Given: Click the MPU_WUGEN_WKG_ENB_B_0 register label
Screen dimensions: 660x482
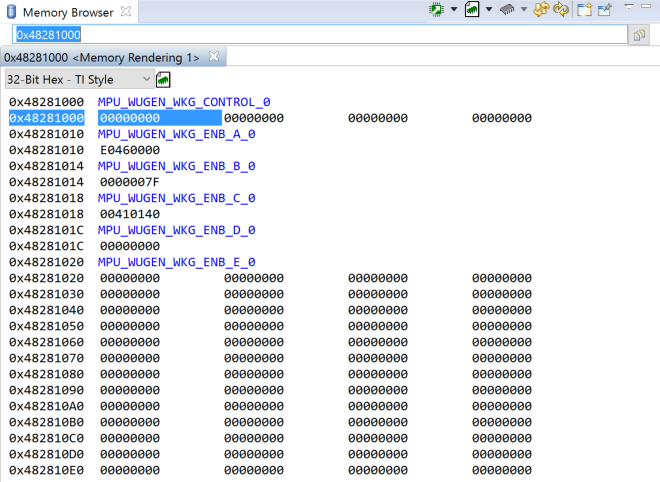Looking at the screenshot, I should tap(176, 166).
